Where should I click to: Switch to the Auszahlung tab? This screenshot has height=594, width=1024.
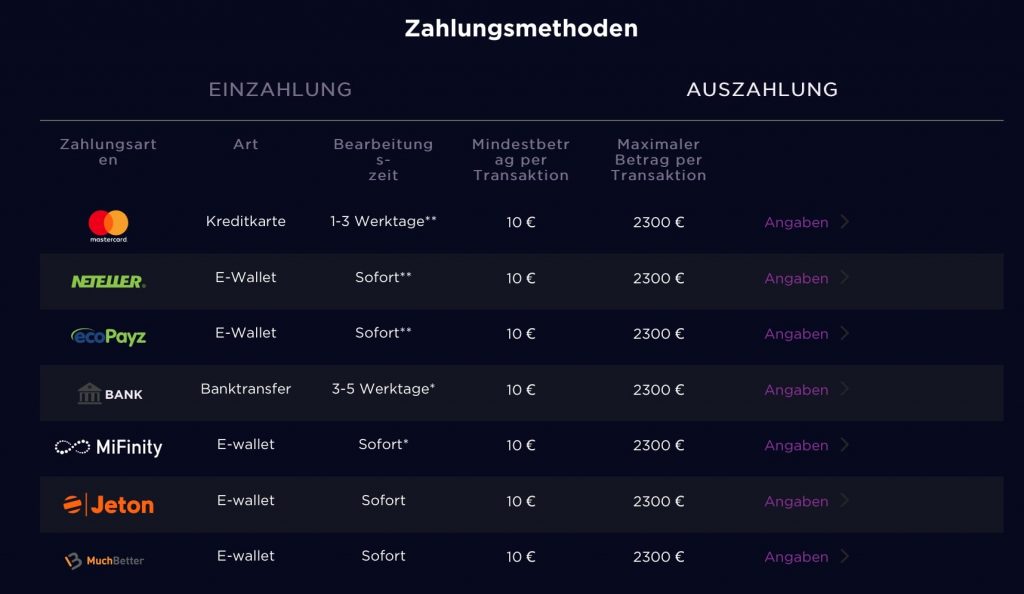coord(762,90)
